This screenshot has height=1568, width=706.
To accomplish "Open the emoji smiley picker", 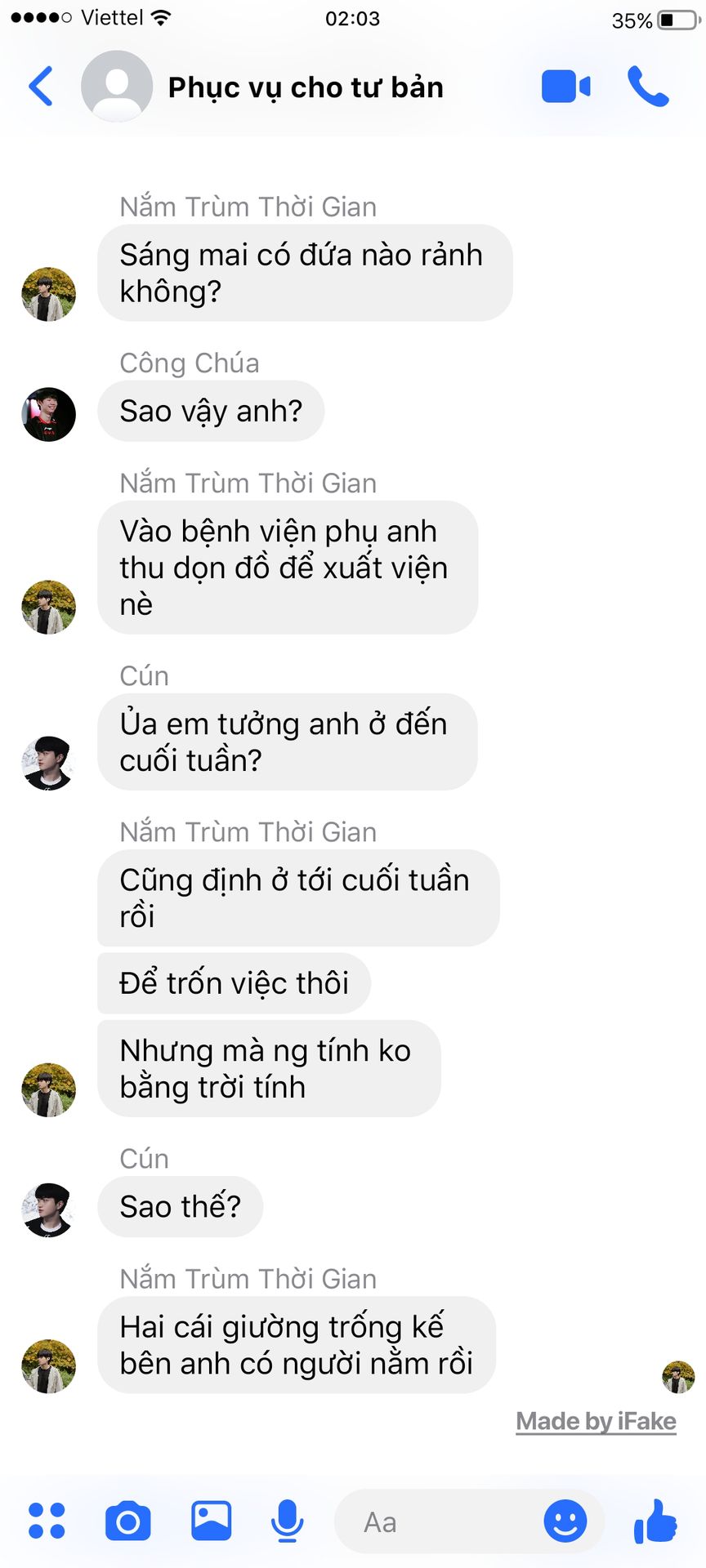I will coord(565,1521).
